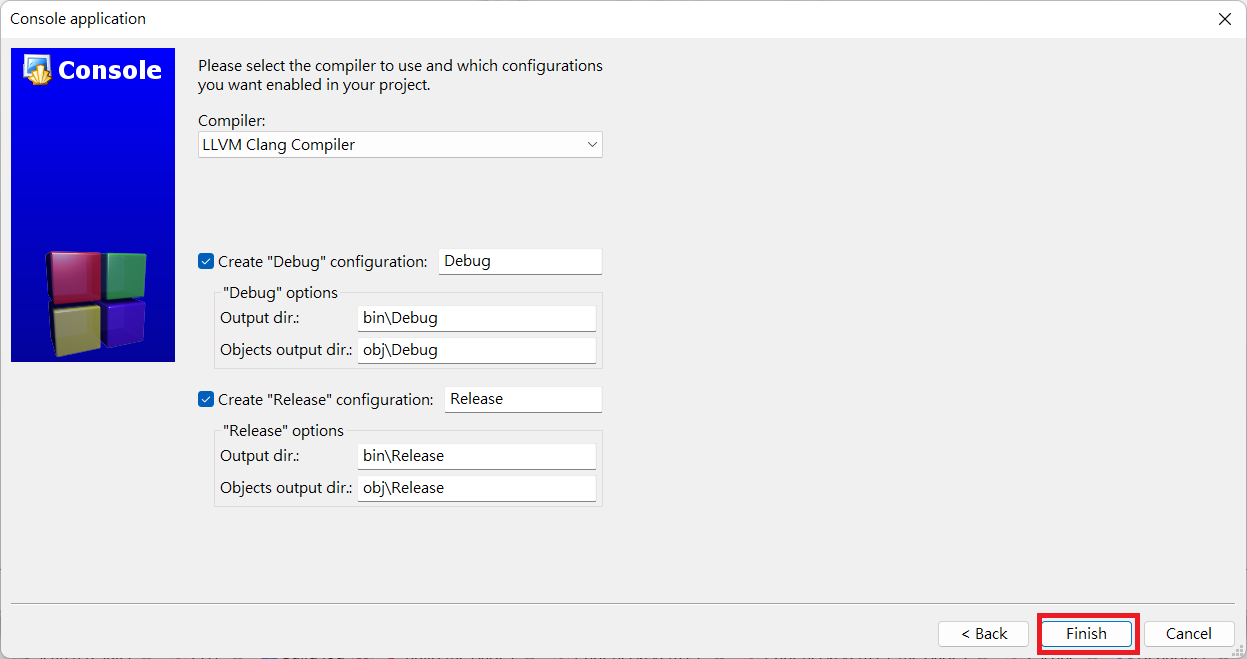
Task: Click Finish to create the project
Action: tap(1086, 634)
